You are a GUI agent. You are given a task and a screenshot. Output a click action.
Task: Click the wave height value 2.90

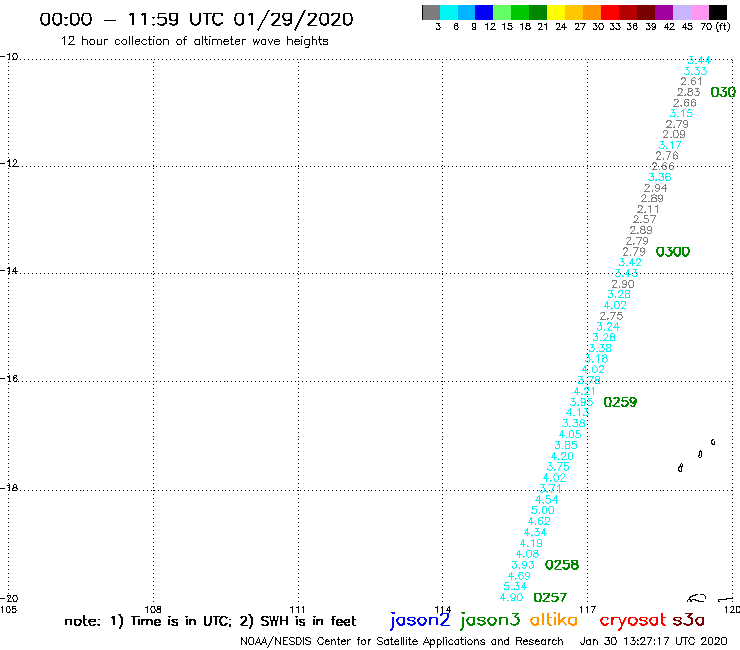[x=623, y=284]
